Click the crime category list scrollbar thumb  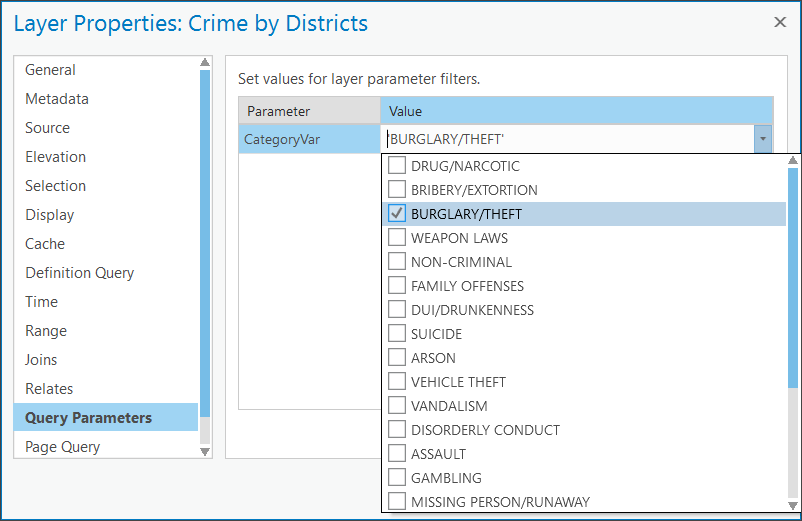[x=793, y=278]
